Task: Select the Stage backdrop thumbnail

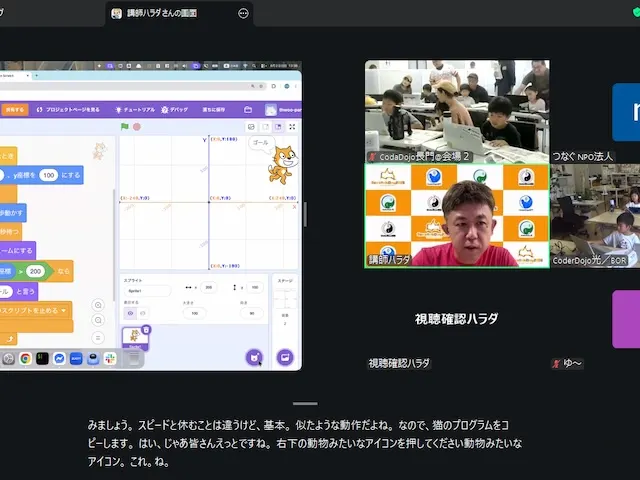Action: pos(285,300)
